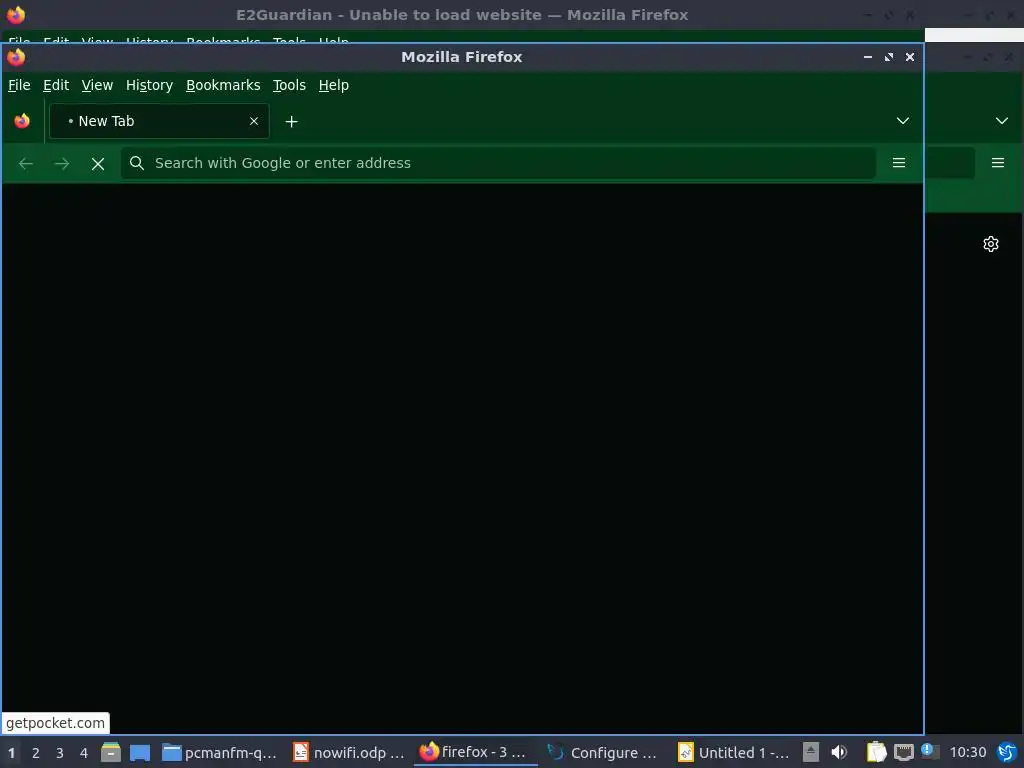This screenshot has width=1024, height=768.
Task: Expand tabs chevron in background Firefox window
Action: pyautogui.click(x=1001, y=121)
